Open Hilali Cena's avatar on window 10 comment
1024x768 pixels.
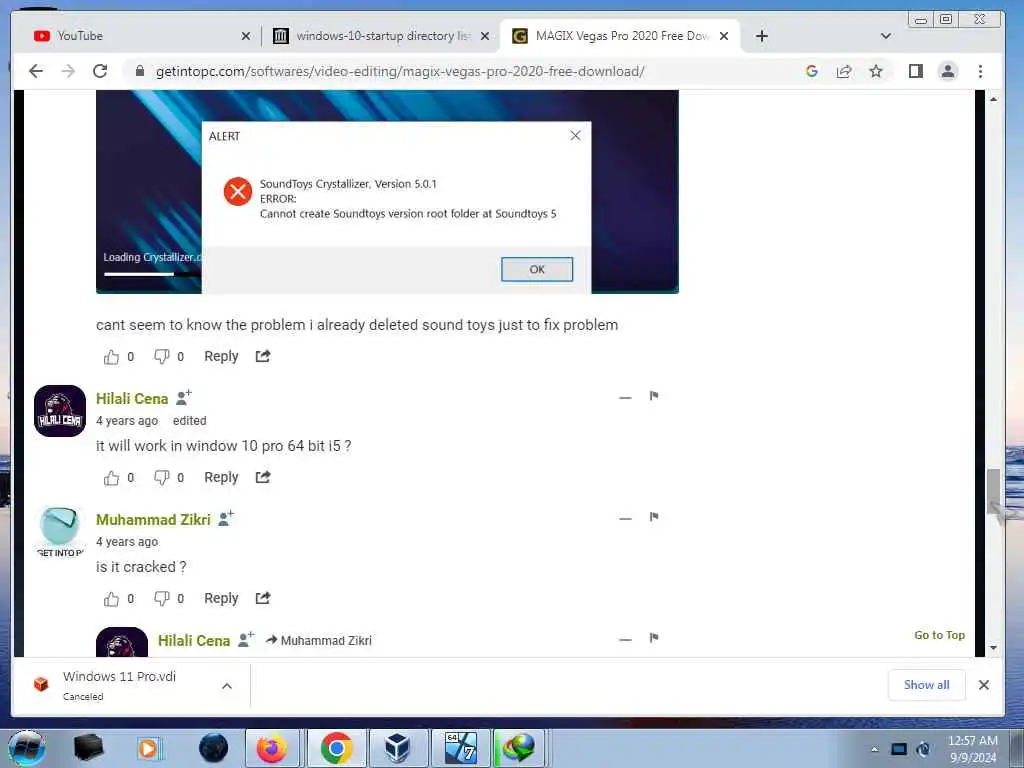click(x=60, y=411)
